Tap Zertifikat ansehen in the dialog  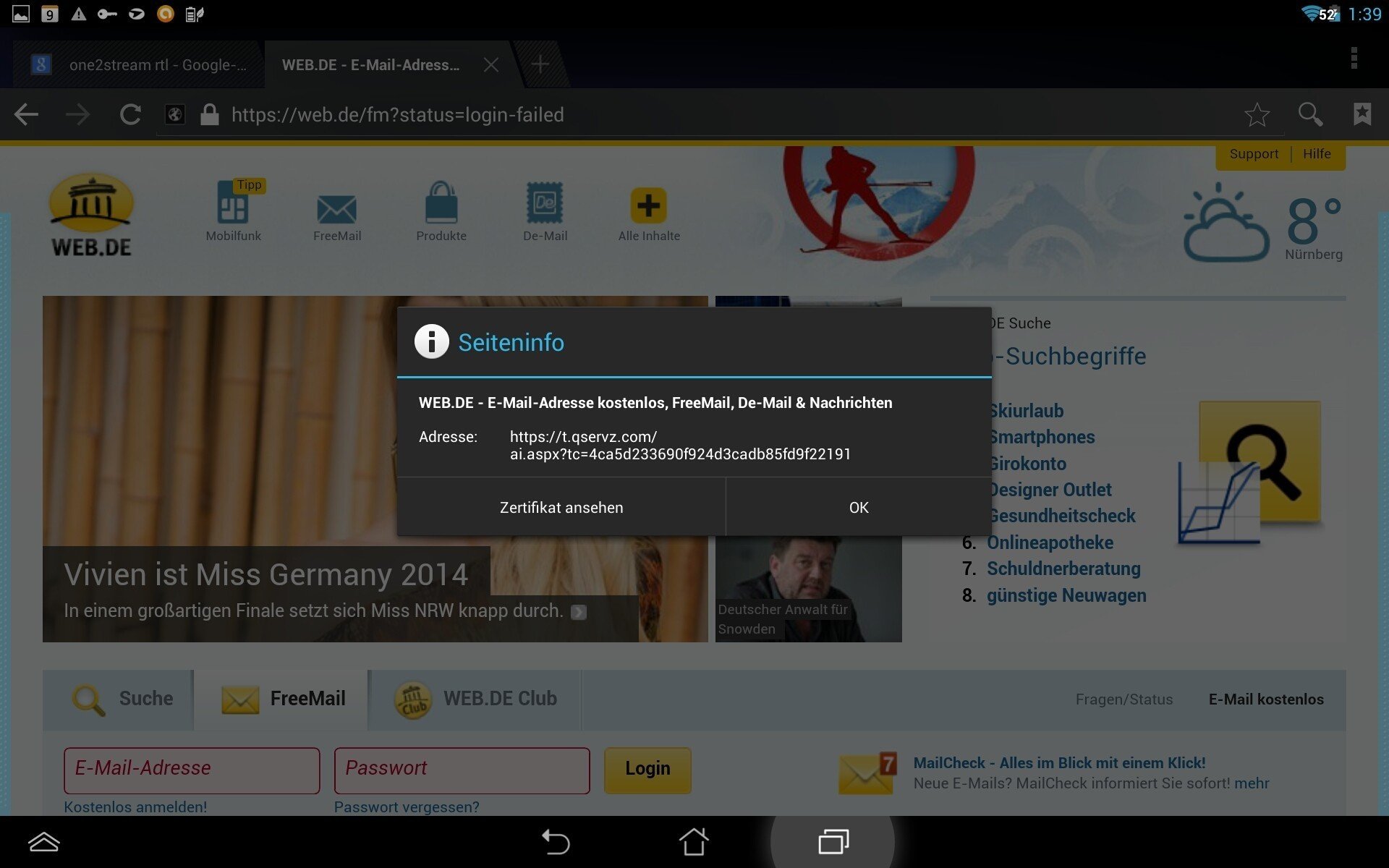(561, 507)
